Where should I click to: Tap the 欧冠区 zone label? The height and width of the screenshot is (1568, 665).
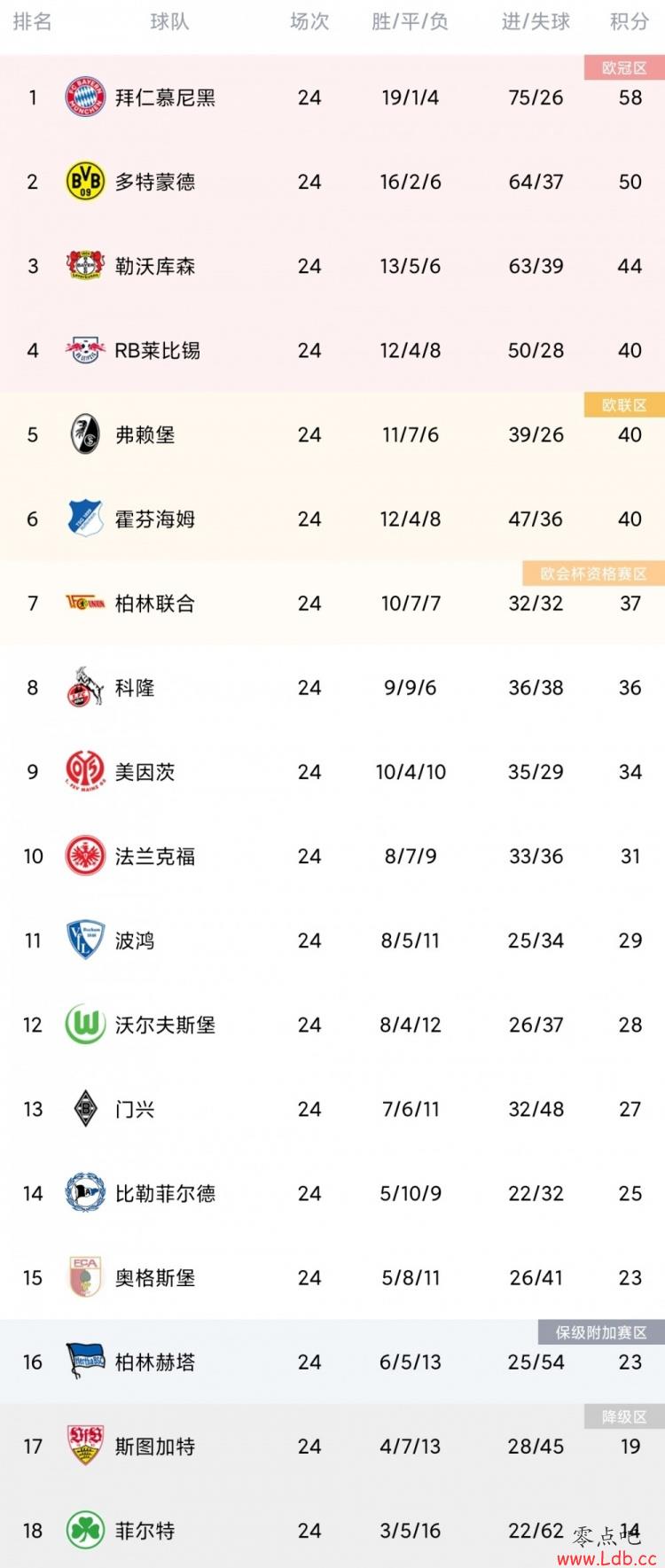tap(624, 68)
